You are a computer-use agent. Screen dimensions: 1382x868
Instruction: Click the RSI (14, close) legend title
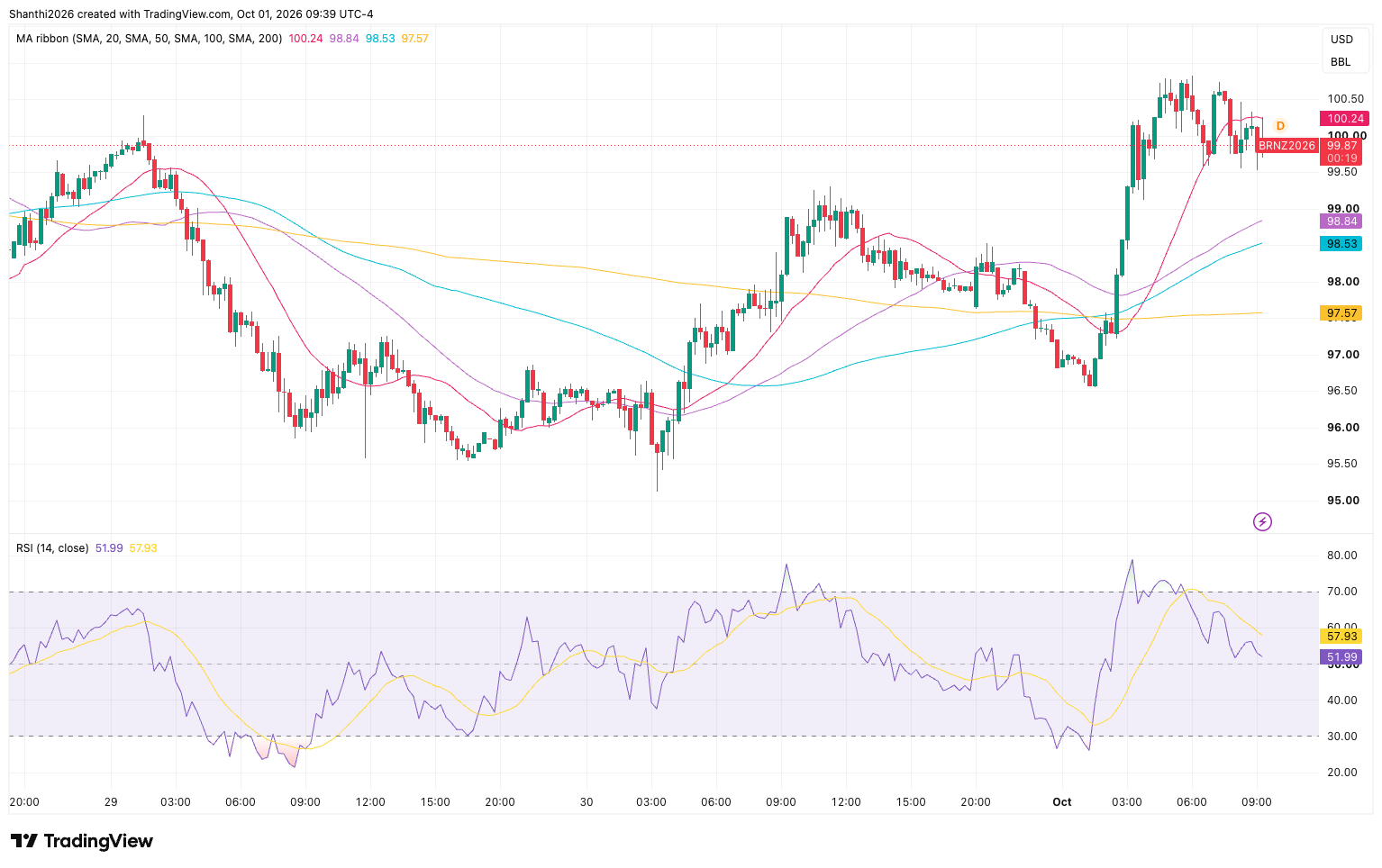click(52, 547)
